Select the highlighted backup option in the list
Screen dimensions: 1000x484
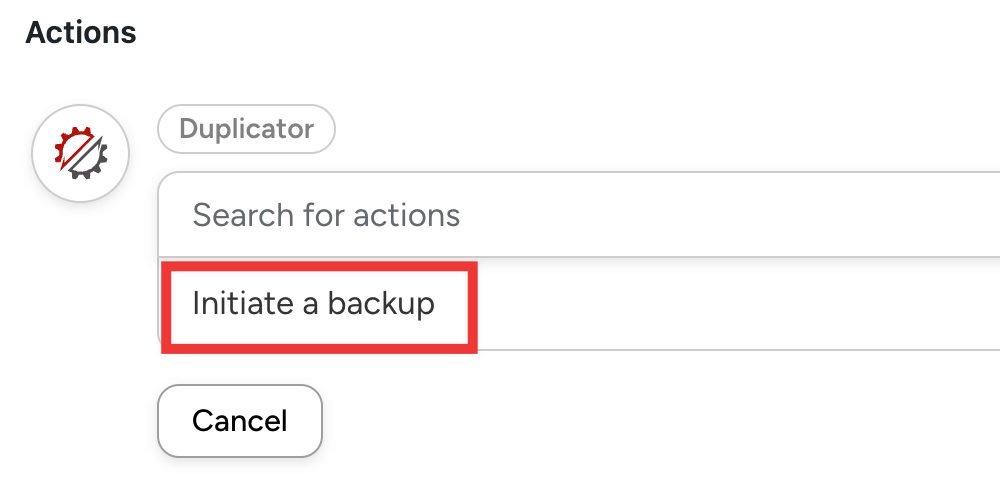point(314,304)
